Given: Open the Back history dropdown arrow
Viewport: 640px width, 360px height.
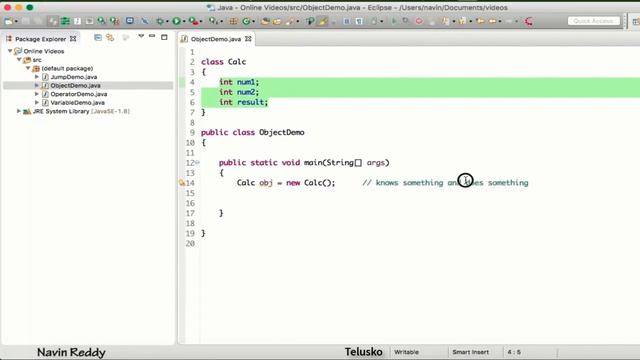Looking at the screenshot, I should [x=500, y=21].
